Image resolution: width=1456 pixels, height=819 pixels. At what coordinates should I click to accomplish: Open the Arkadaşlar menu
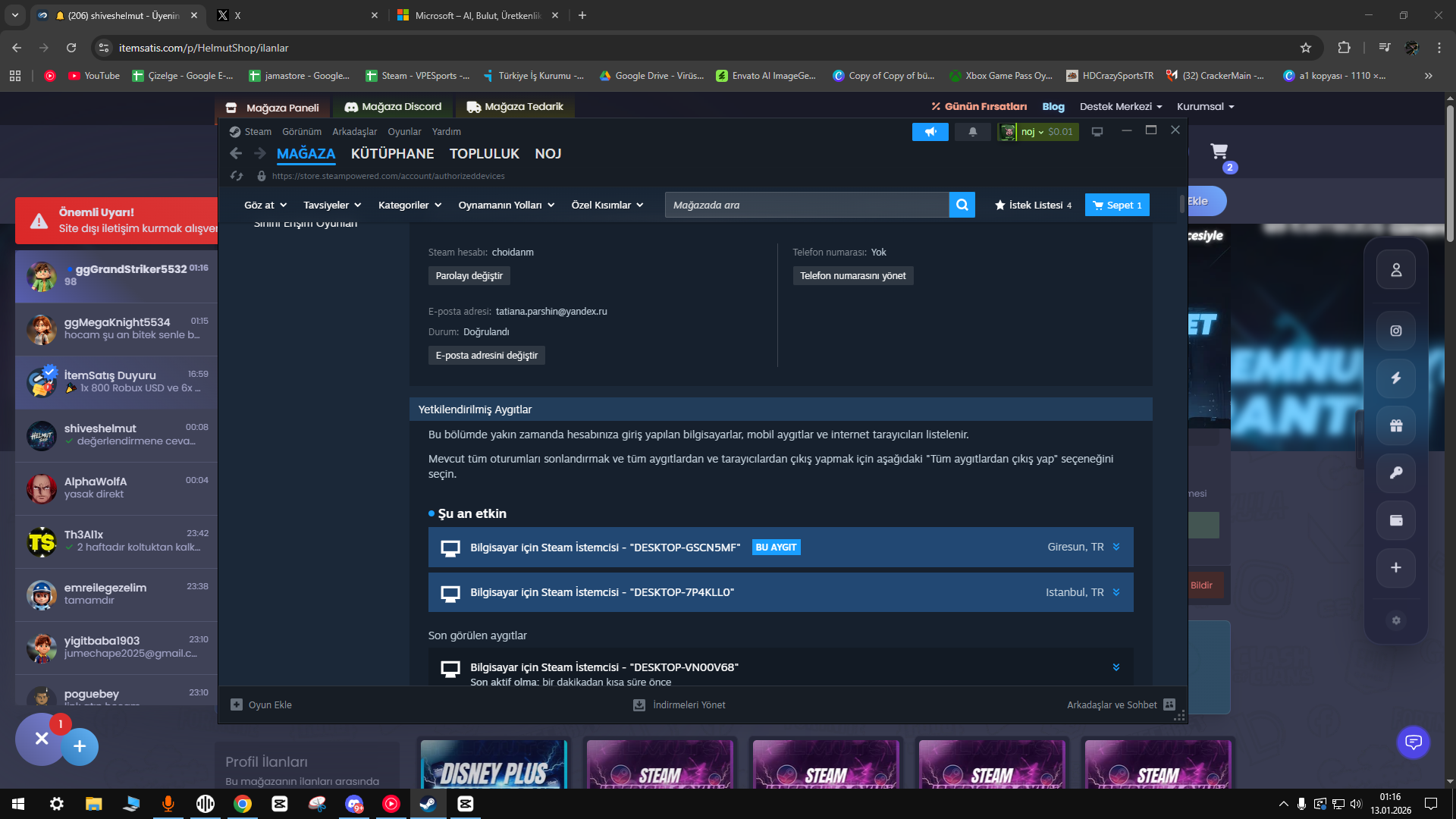tap(354, 132)
